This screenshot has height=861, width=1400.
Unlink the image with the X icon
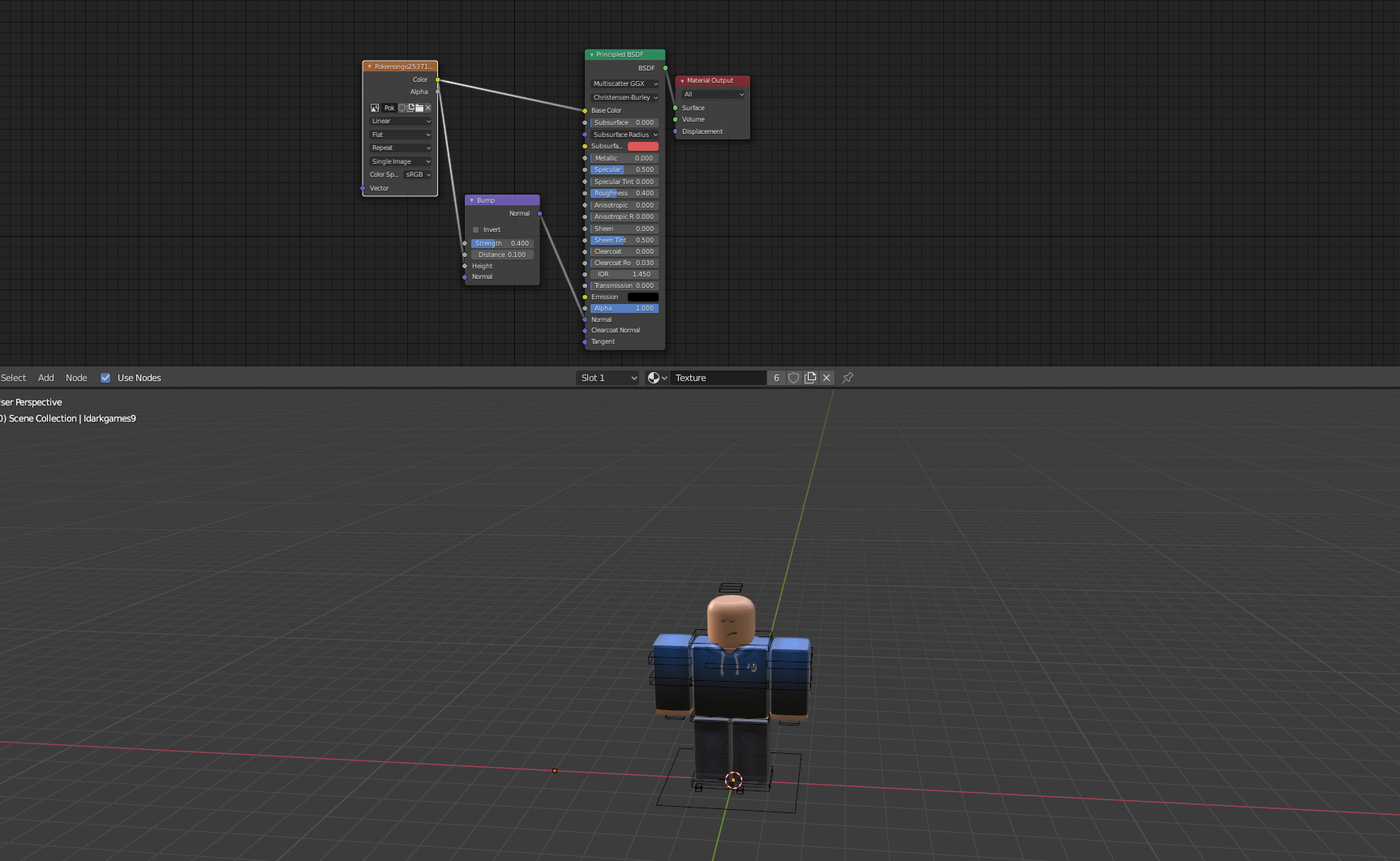428,108
